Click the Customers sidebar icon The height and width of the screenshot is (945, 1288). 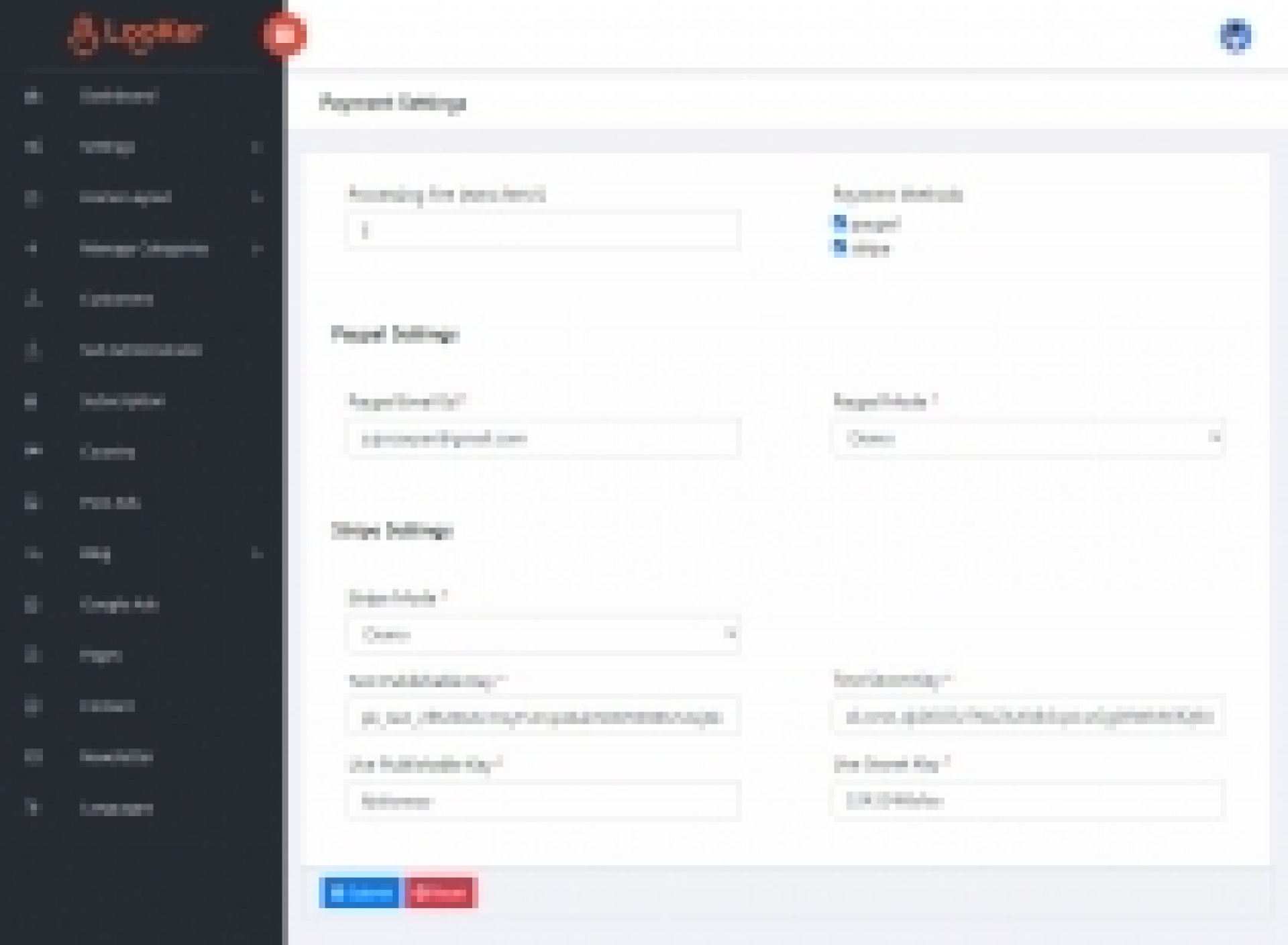coord(33,299)
